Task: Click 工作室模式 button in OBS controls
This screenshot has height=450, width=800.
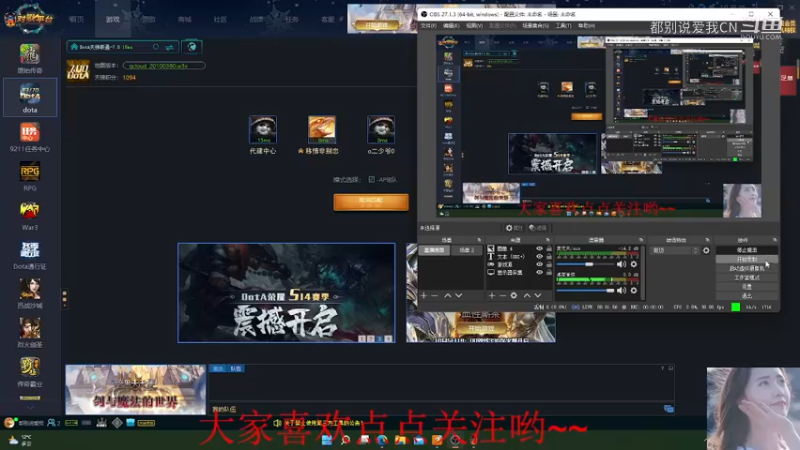Action: click(747, 278)
